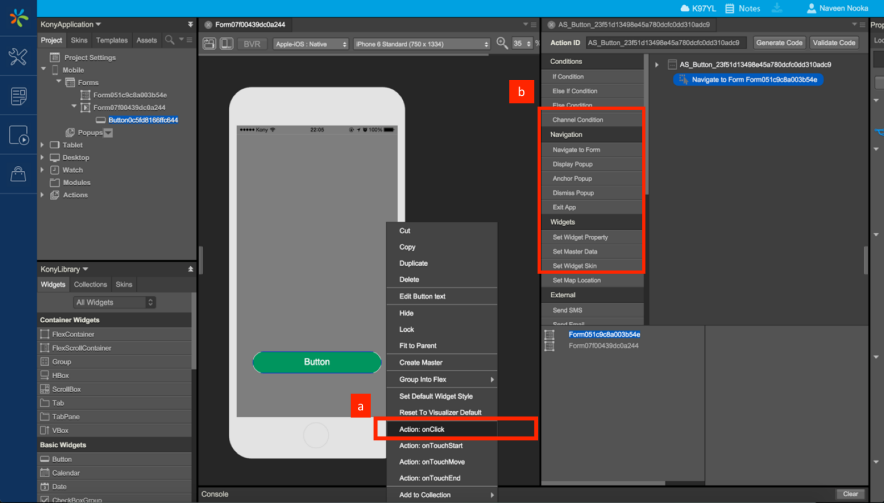Select Form07f00439dc0a244 in target form list
This screenshot has height=503, width=884.
point(603,346)
